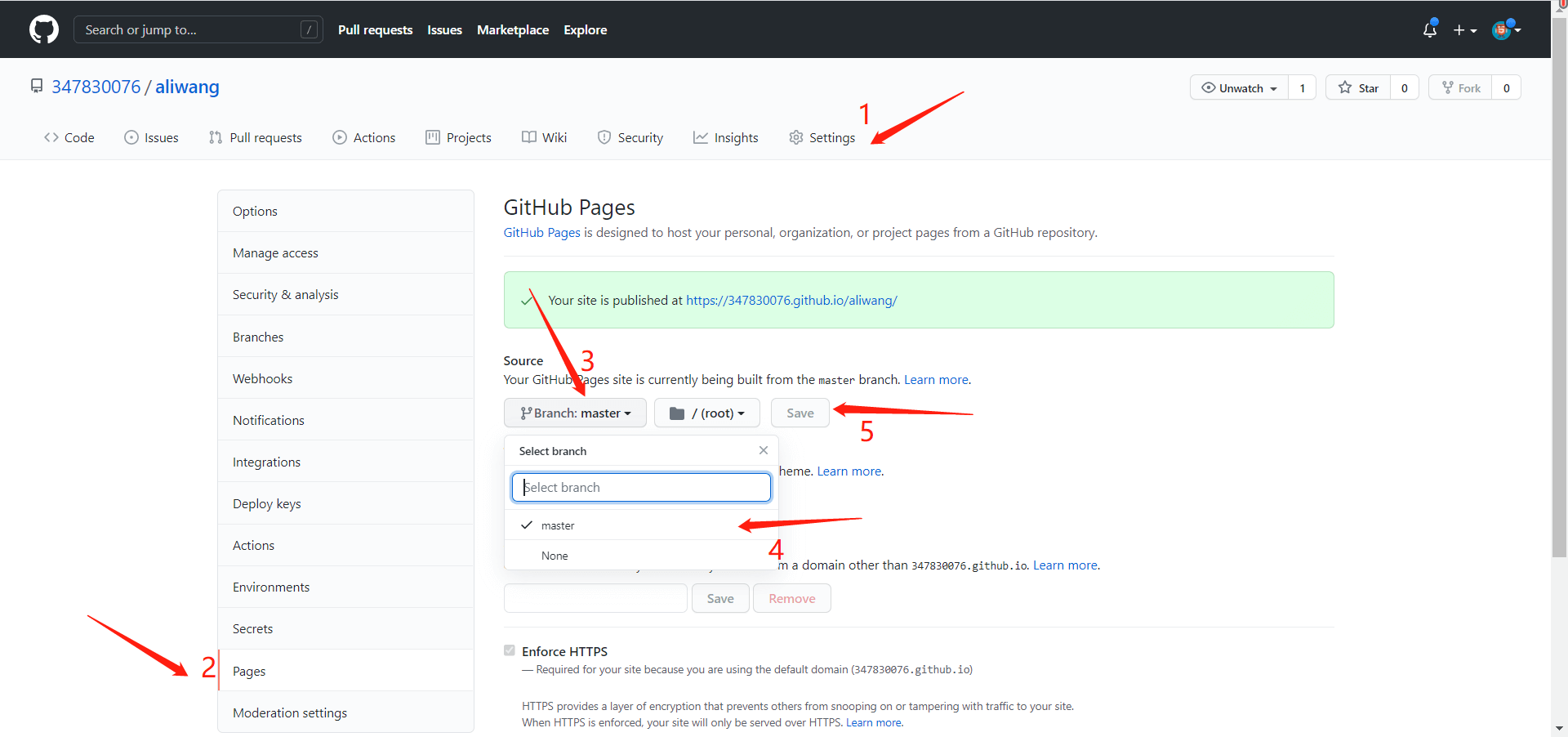Screen dimensions: 1568x737
Task: Click Learn more about themes
Action: point(849,471)
